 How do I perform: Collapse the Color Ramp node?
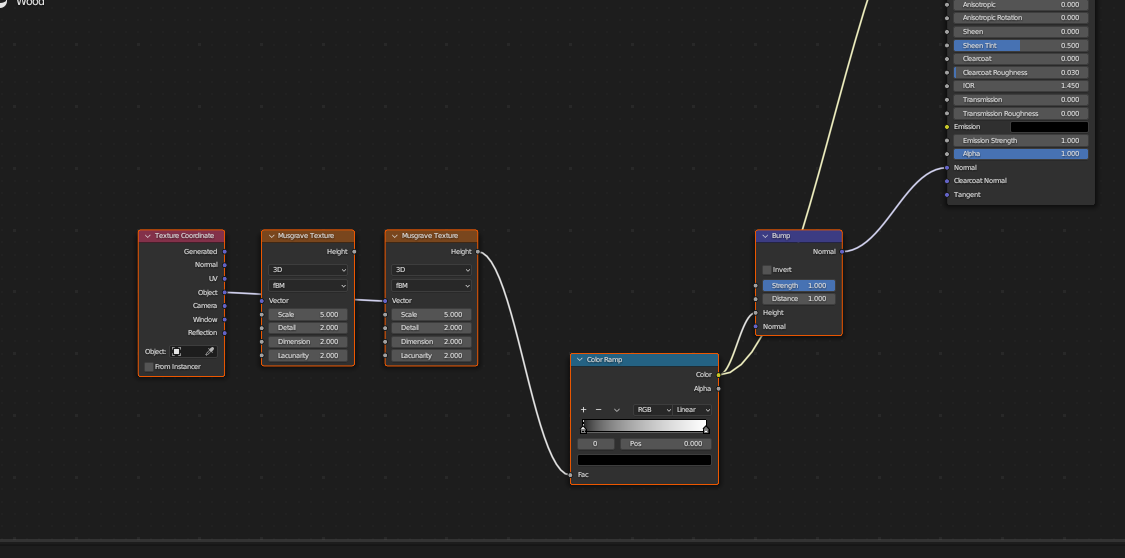[580, 359]
